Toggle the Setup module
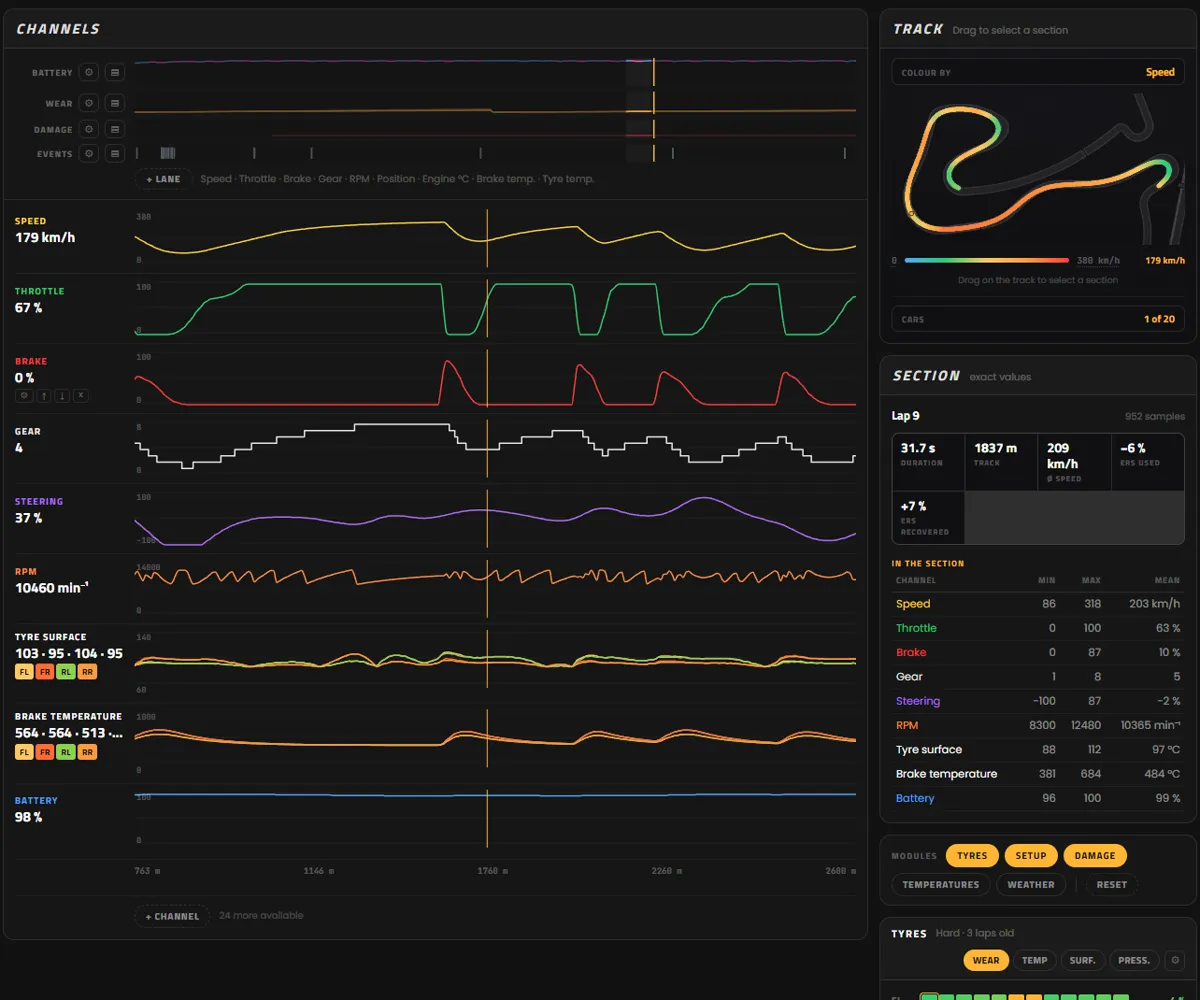This screenshot has height=1000, width=1200. [x=1031, y=856]
